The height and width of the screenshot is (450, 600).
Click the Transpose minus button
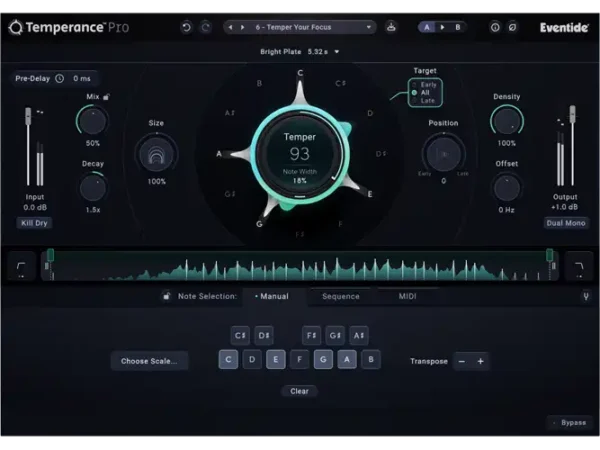(462, 361)
